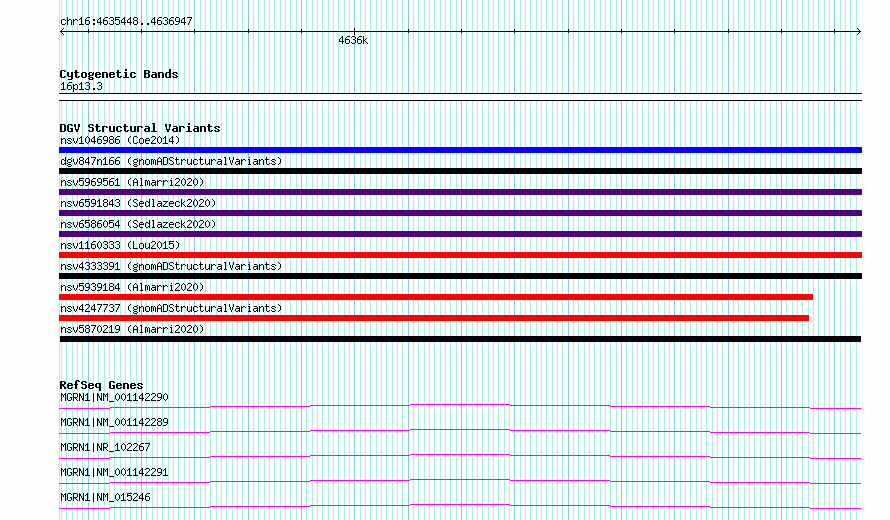890x520 pixels.
Task: Select the red nsv5939184 variant bar
Action: tap(436, 297)
